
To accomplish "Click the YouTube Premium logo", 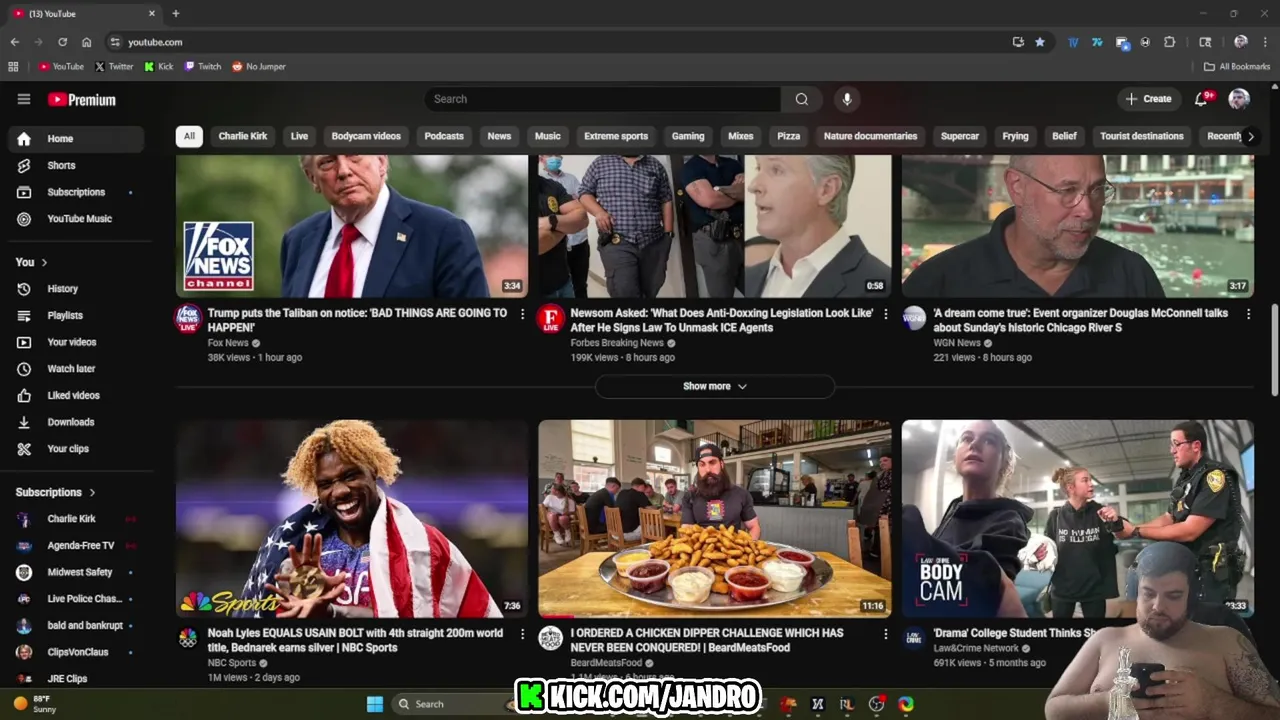I will pyautogui.click(x=82, y=99).
